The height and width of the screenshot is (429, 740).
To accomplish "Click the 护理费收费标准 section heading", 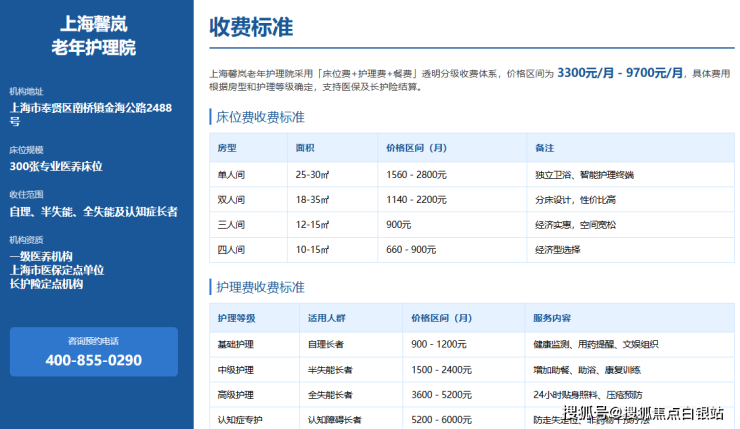I will tap(260, 287).
